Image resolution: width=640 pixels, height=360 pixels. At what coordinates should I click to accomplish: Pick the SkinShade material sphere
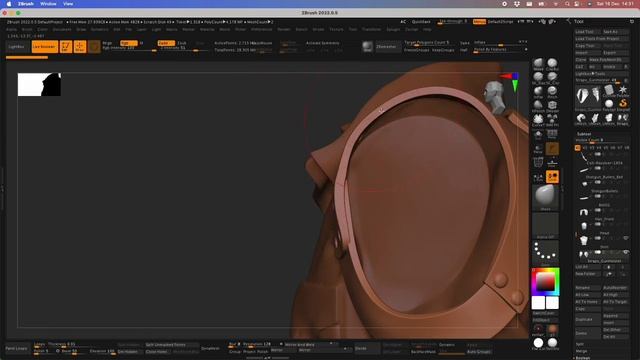pyautogui.click(x=552, y=343)
